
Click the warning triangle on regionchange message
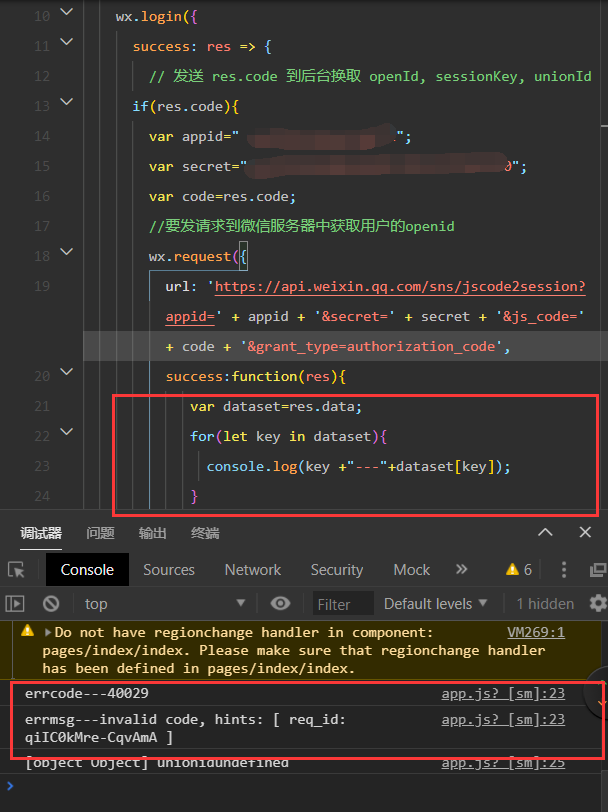point(27,631)
